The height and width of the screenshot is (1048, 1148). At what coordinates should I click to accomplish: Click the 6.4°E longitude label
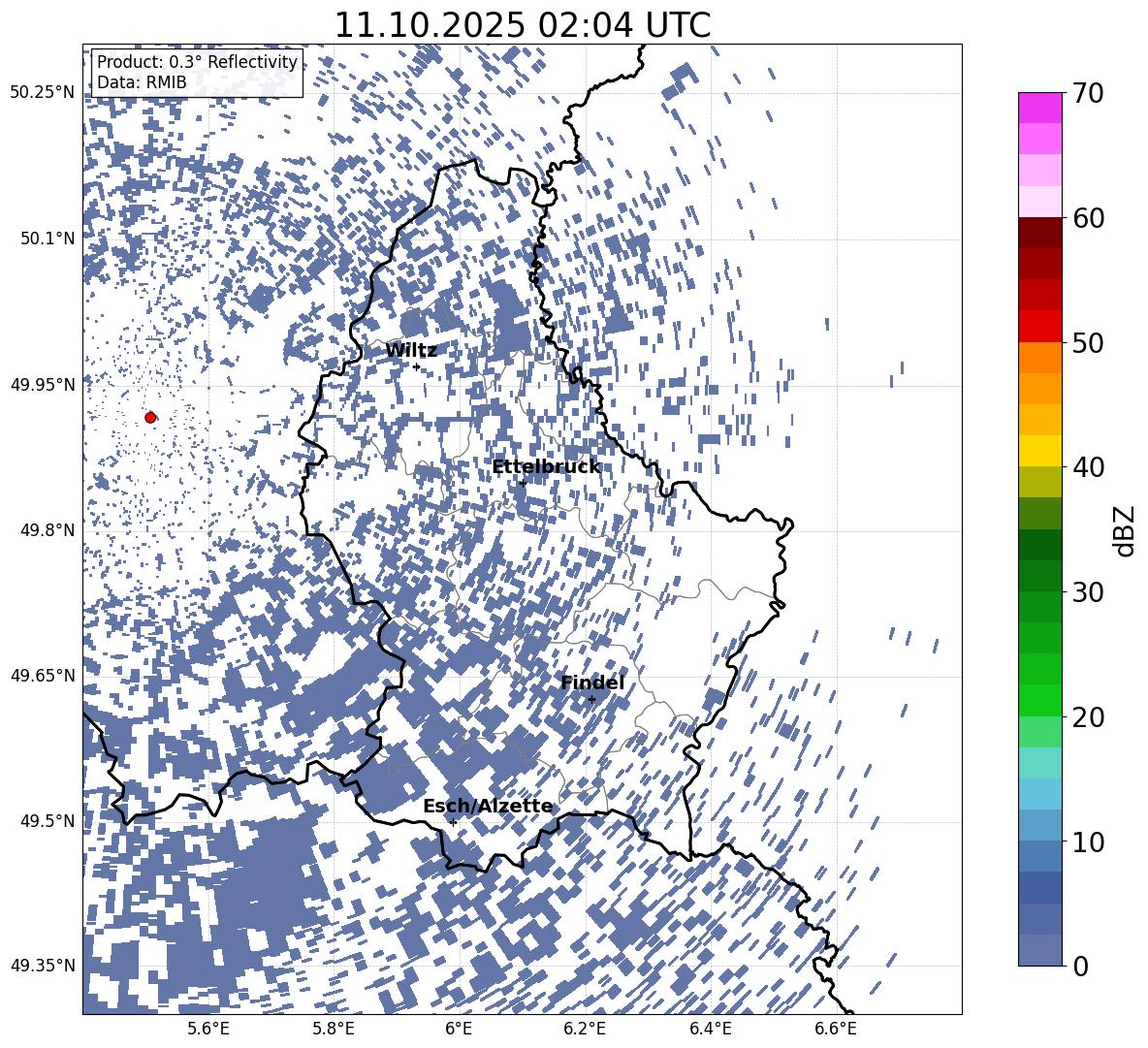[x=711, y=1029]
